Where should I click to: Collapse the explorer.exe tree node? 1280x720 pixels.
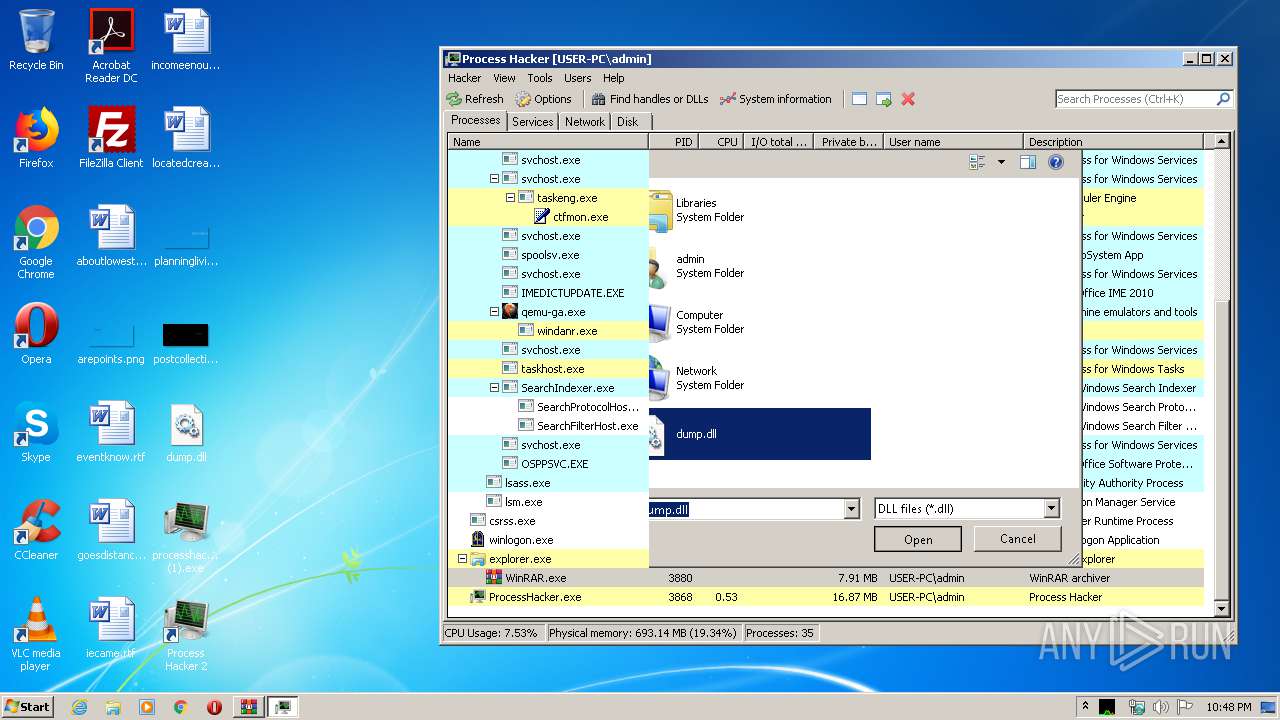click(462, 559)
